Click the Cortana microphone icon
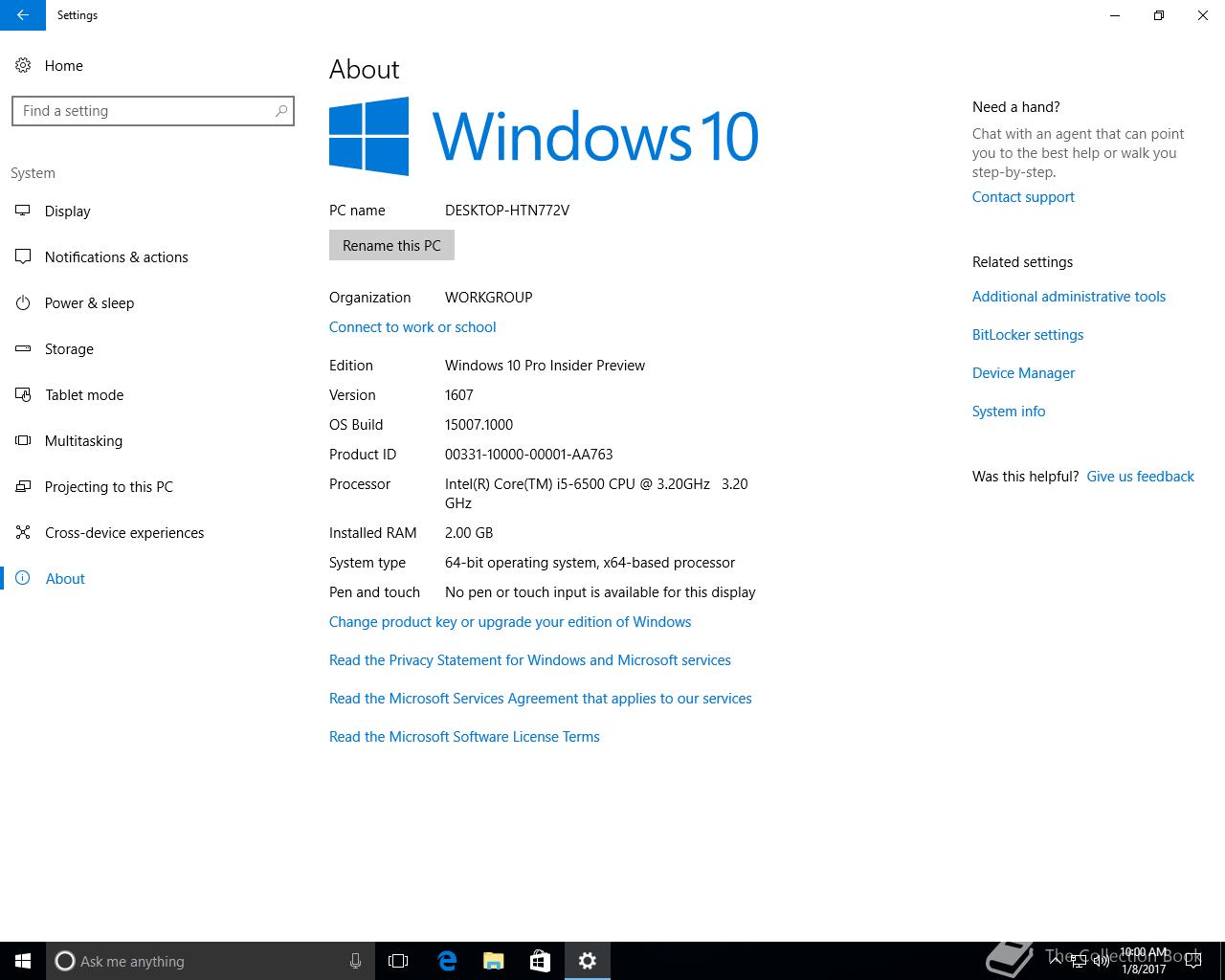The image size is (1225, 980). [355, 961]
